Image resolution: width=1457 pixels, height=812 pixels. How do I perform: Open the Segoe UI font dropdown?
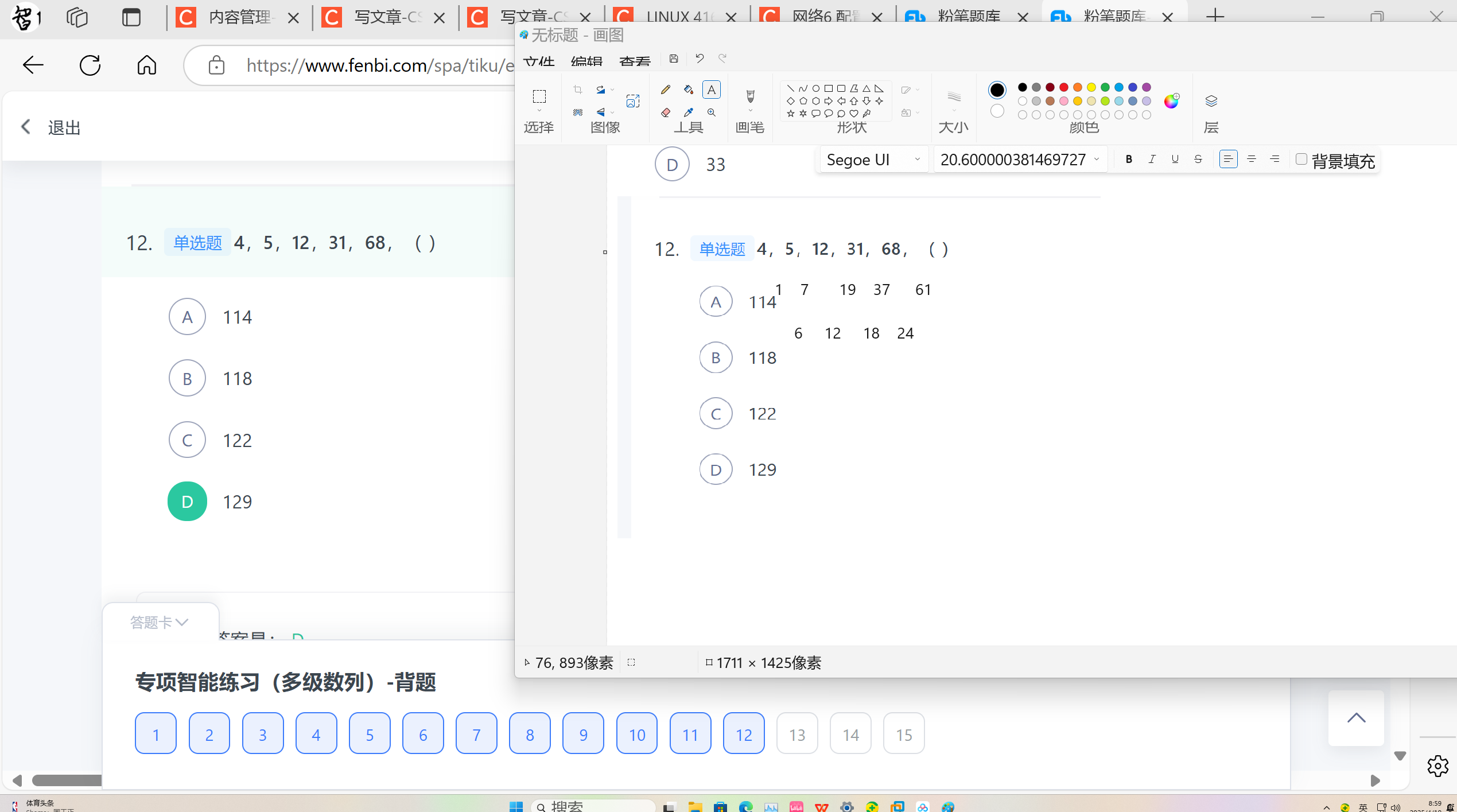pyautogui.click(x=917, y=160)
